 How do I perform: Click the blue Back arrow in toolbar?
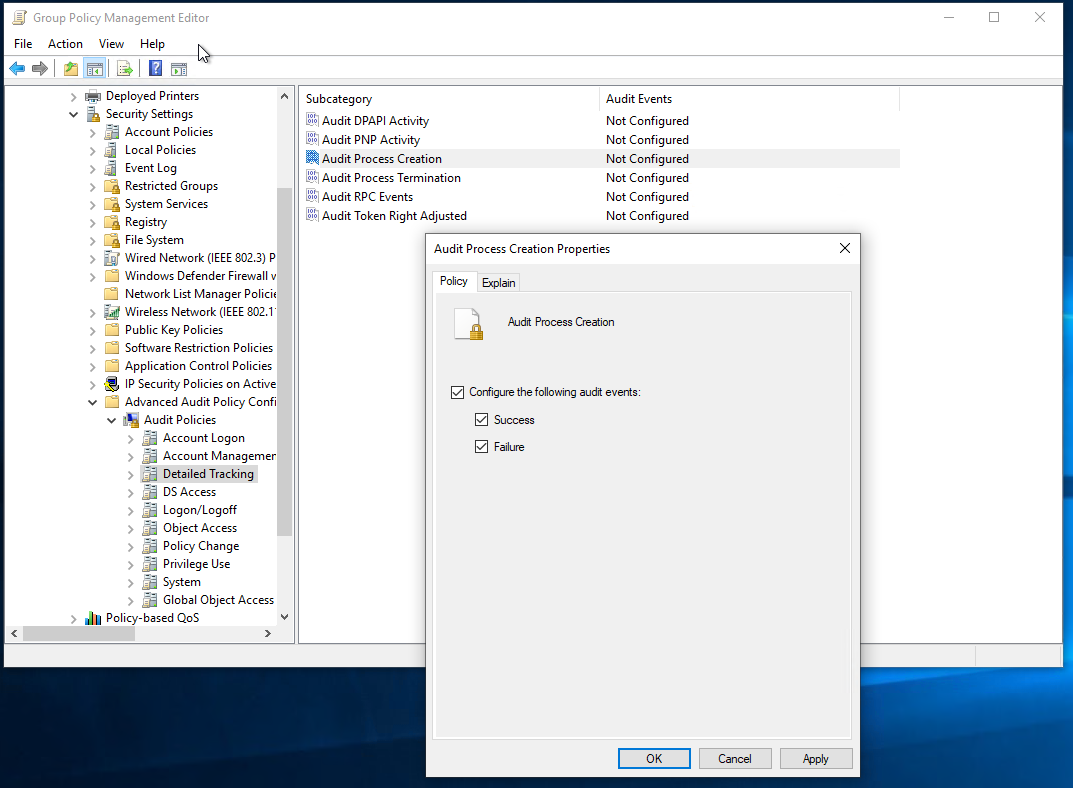17,69
